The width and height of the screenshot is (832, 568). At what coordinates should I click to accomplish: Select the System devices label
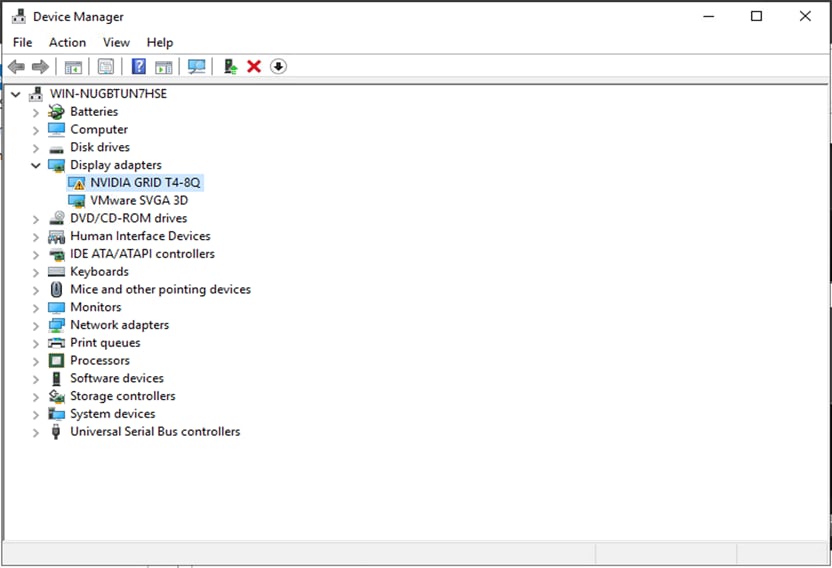(112, 414)
